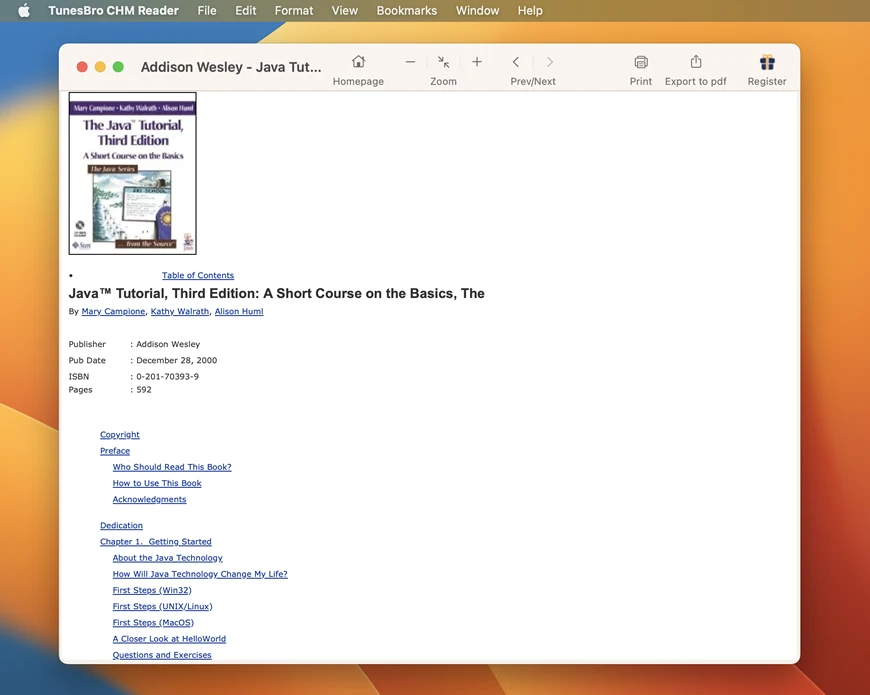The width and height of the screenshot is (870, 695).
Task: Open the Preface section
Action: coord(114,450)
